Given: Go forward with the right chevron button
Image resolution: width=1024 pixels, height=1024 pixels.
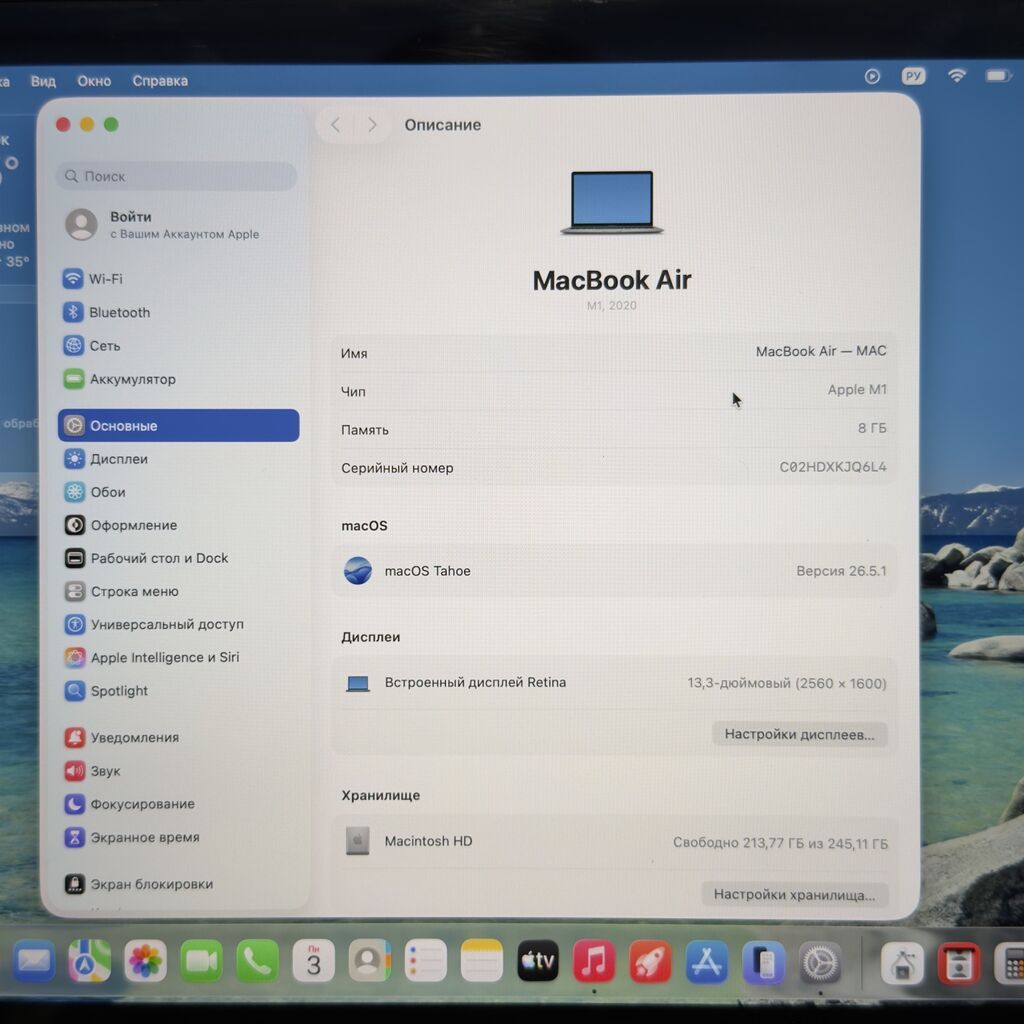Looking at the screenshot, I should (x=372, y=124).
